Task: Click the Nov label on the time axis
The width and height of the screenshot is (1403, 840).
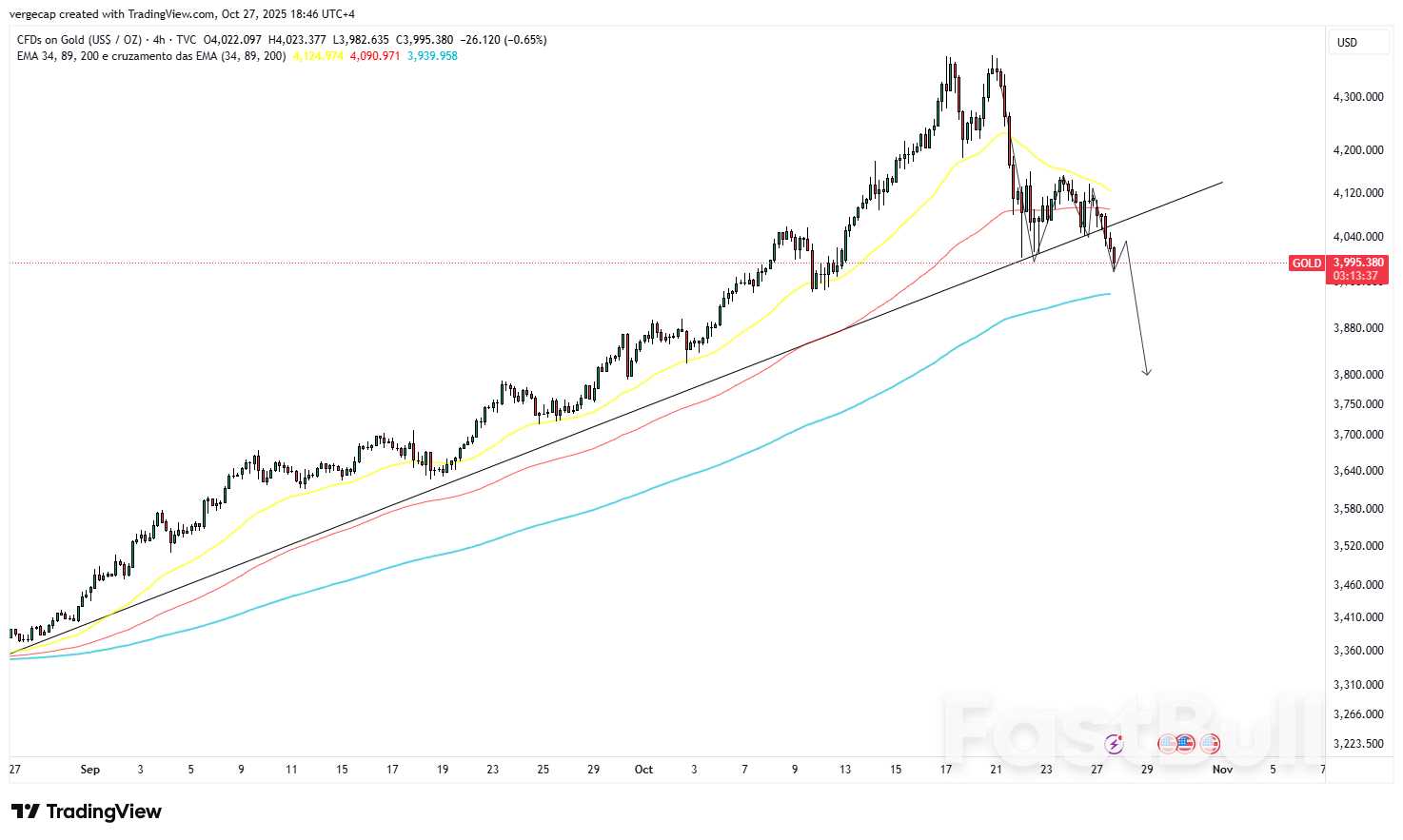Action: coord(1222,770)
